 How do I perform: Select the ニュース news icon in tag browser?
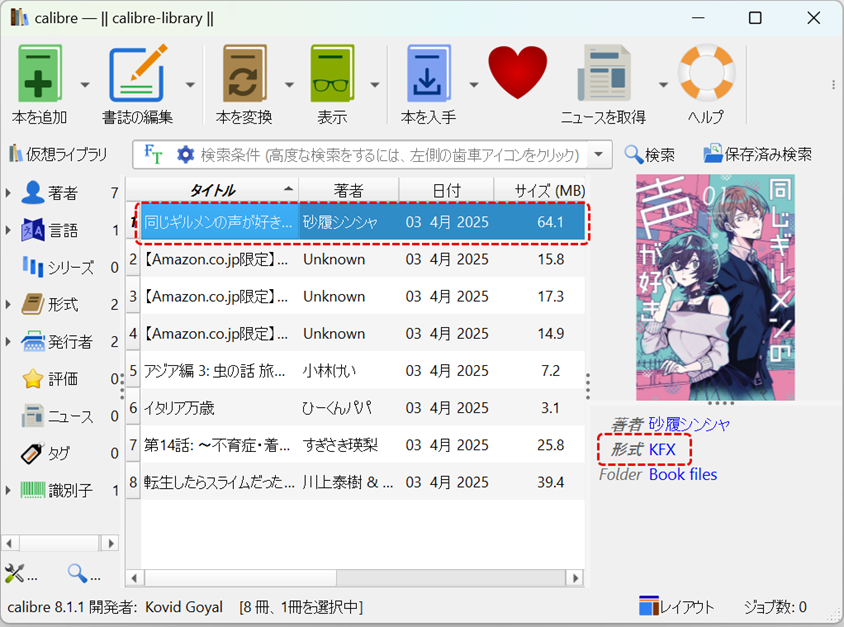click(32, 416)
